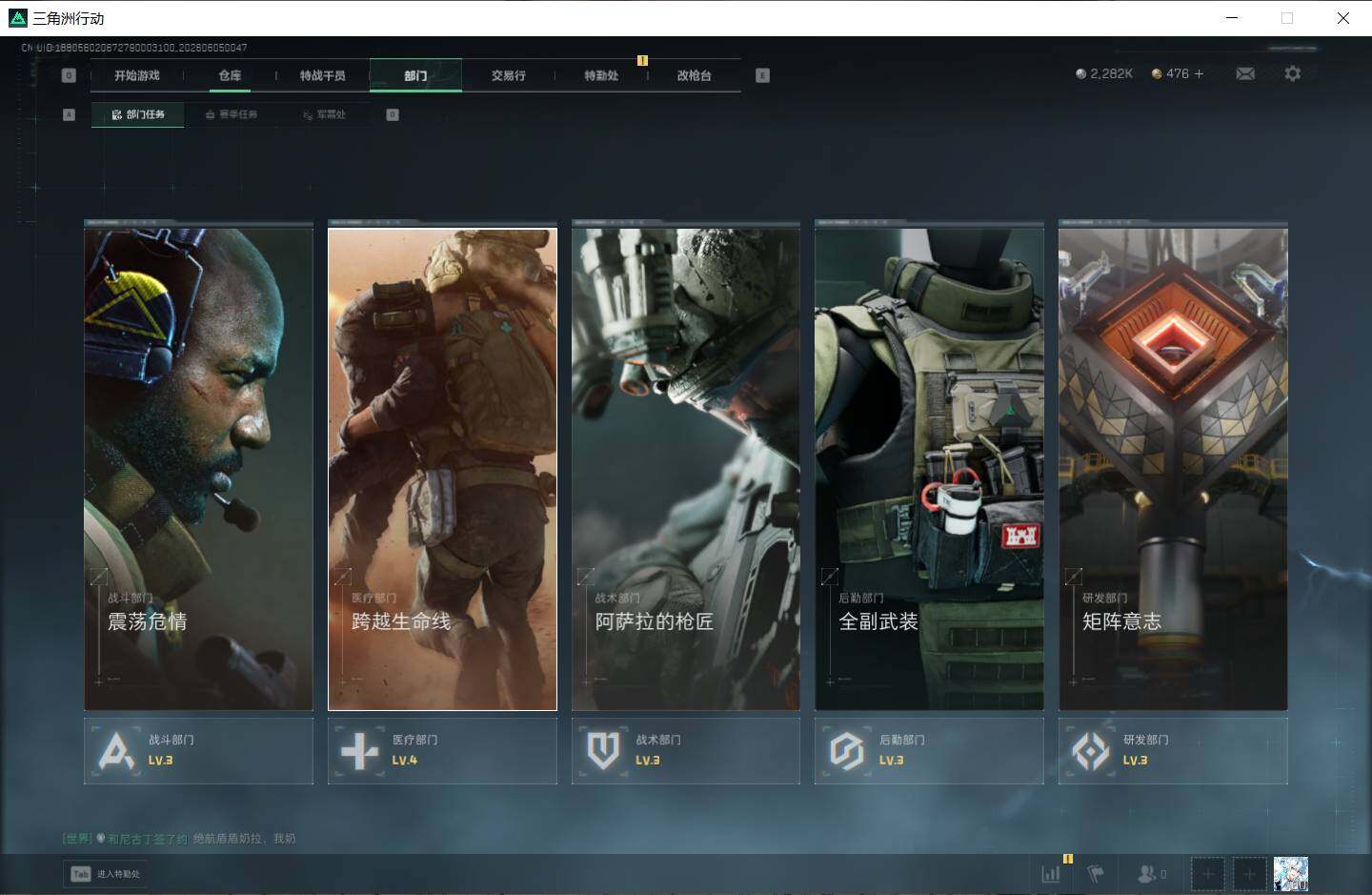Minimize the 三角洲行动 window

click(x=1232, y=18)
